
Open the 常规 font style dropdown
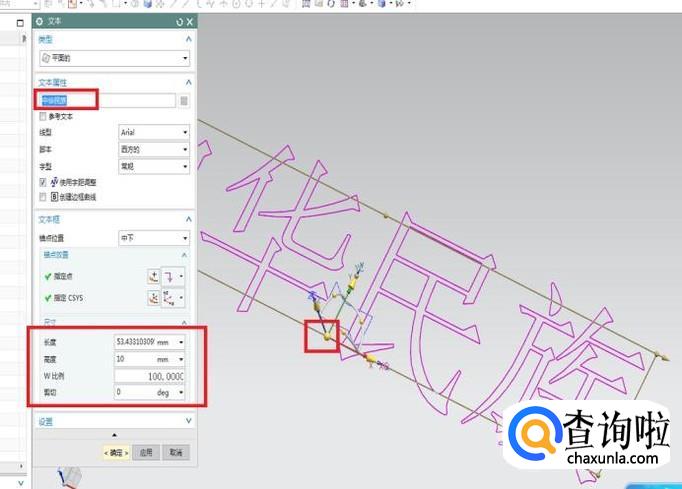coord(154,166)
